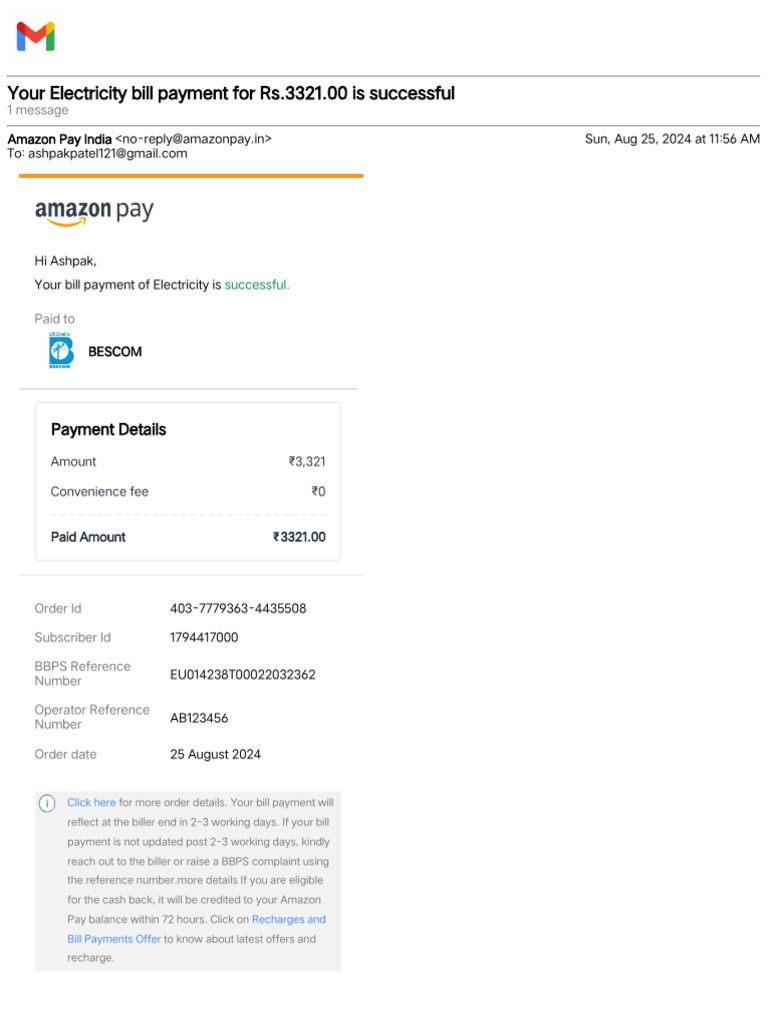Open the 'Click here' order details link
The width and height of the screenshot is (768, 1024).
pos(91,802)
